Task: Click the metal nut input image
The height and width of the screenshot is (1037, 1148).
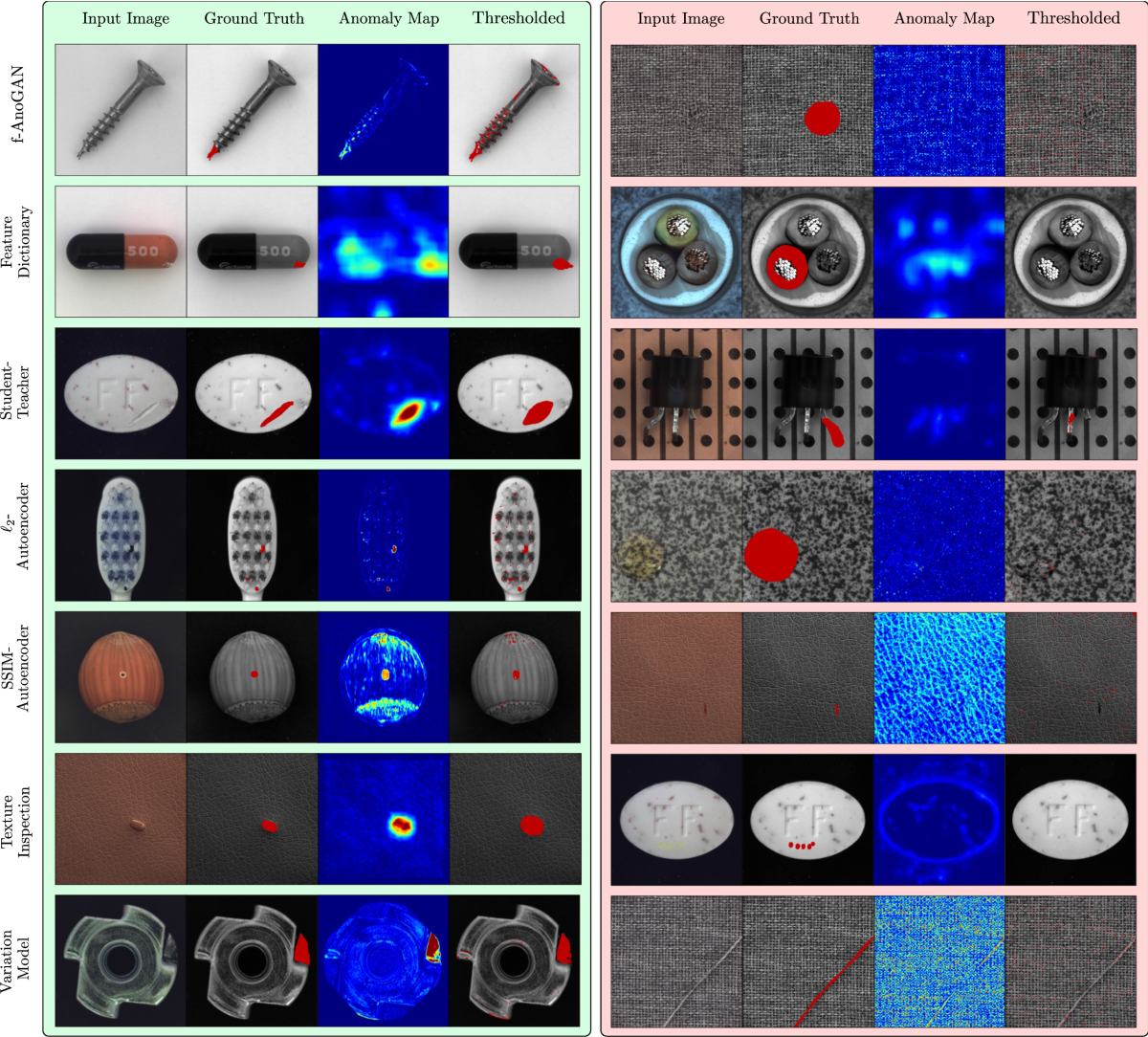Action: pos(121,960)
